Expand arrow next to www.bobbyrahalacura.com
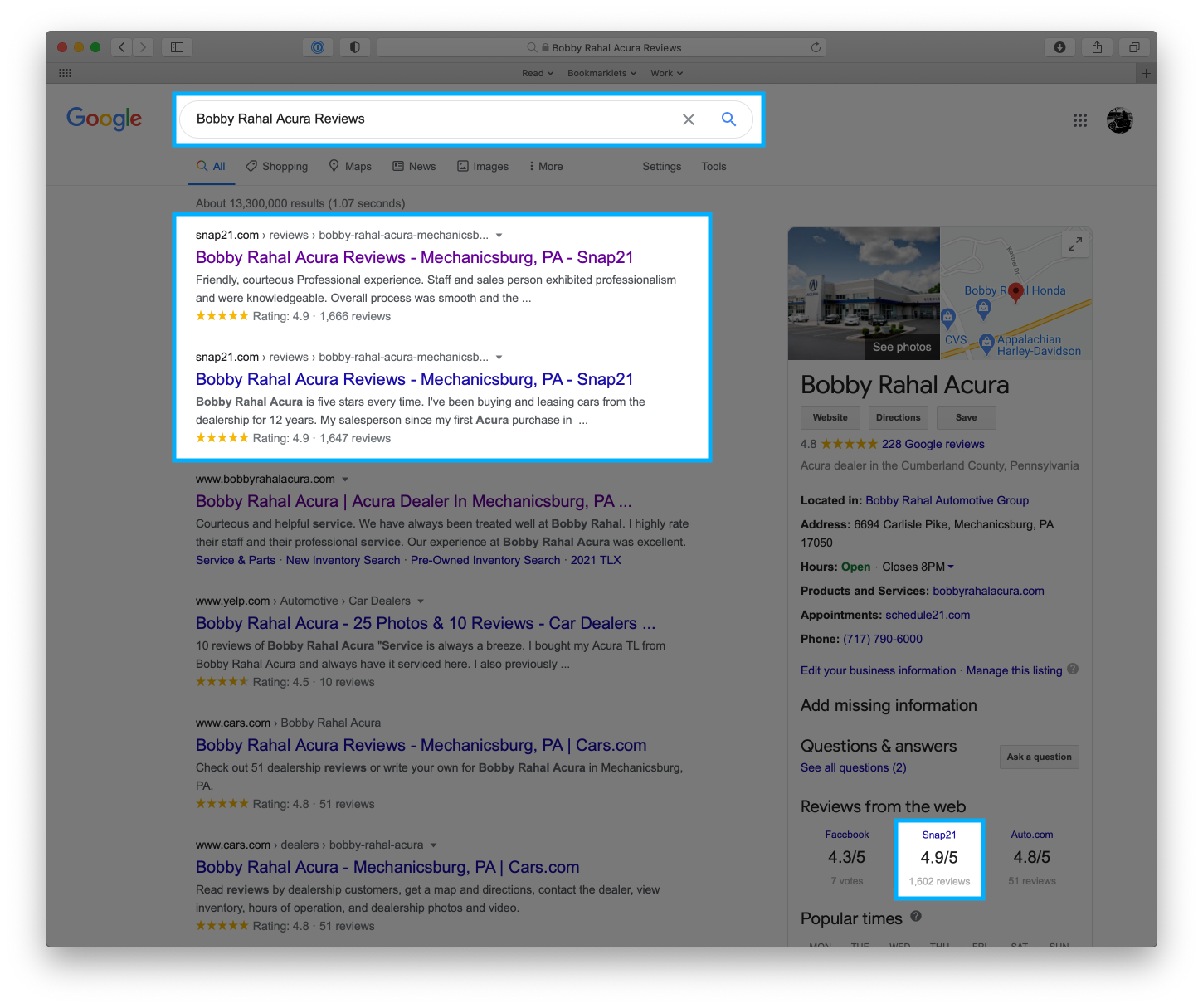 pos(345,480)
